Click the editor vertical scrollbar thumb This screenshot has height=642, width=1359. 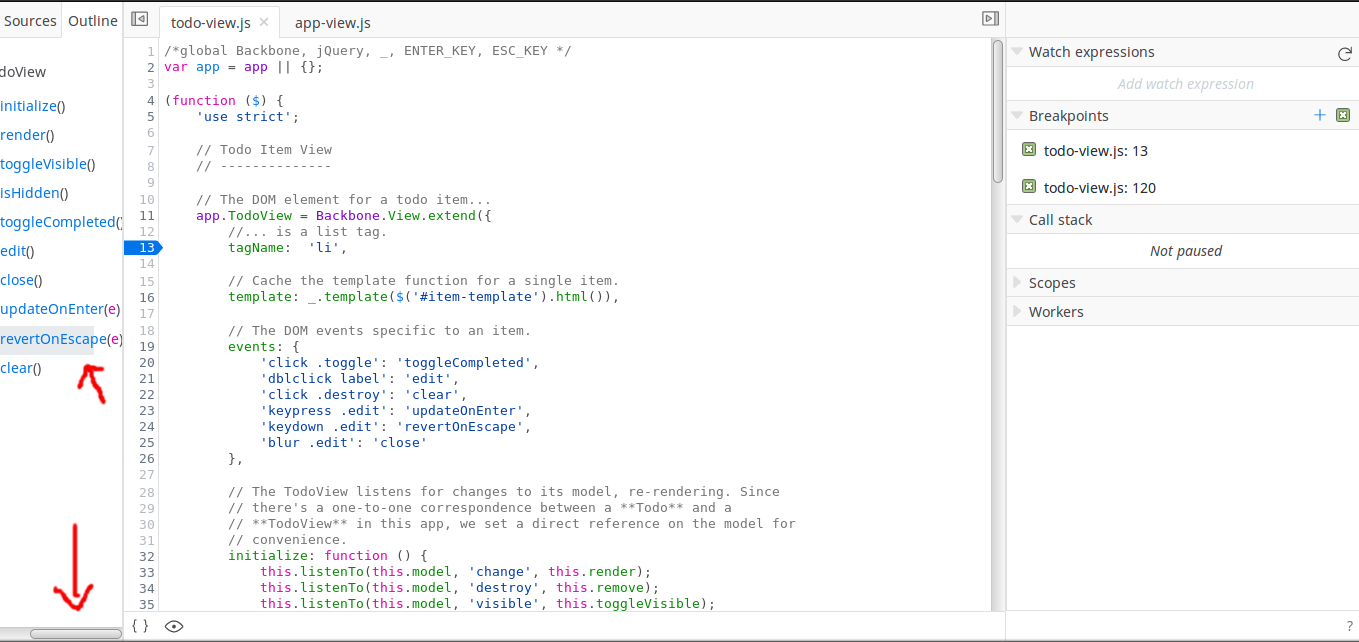click(997, 110)
